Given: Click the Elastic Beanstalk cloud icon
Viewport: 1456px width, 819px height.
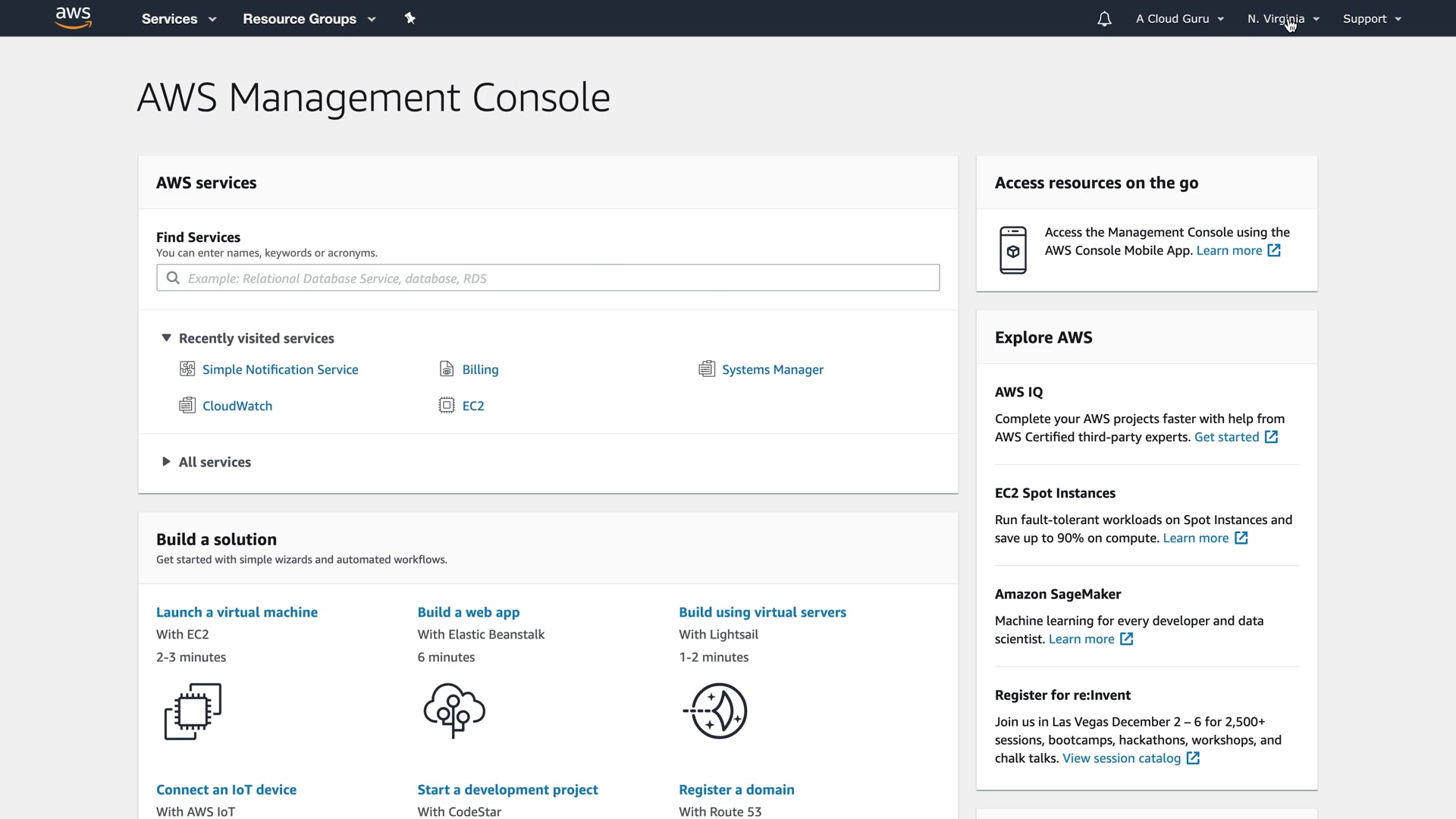Looking at the screenshot, I should pyautogui.click(x=454, y=711).
